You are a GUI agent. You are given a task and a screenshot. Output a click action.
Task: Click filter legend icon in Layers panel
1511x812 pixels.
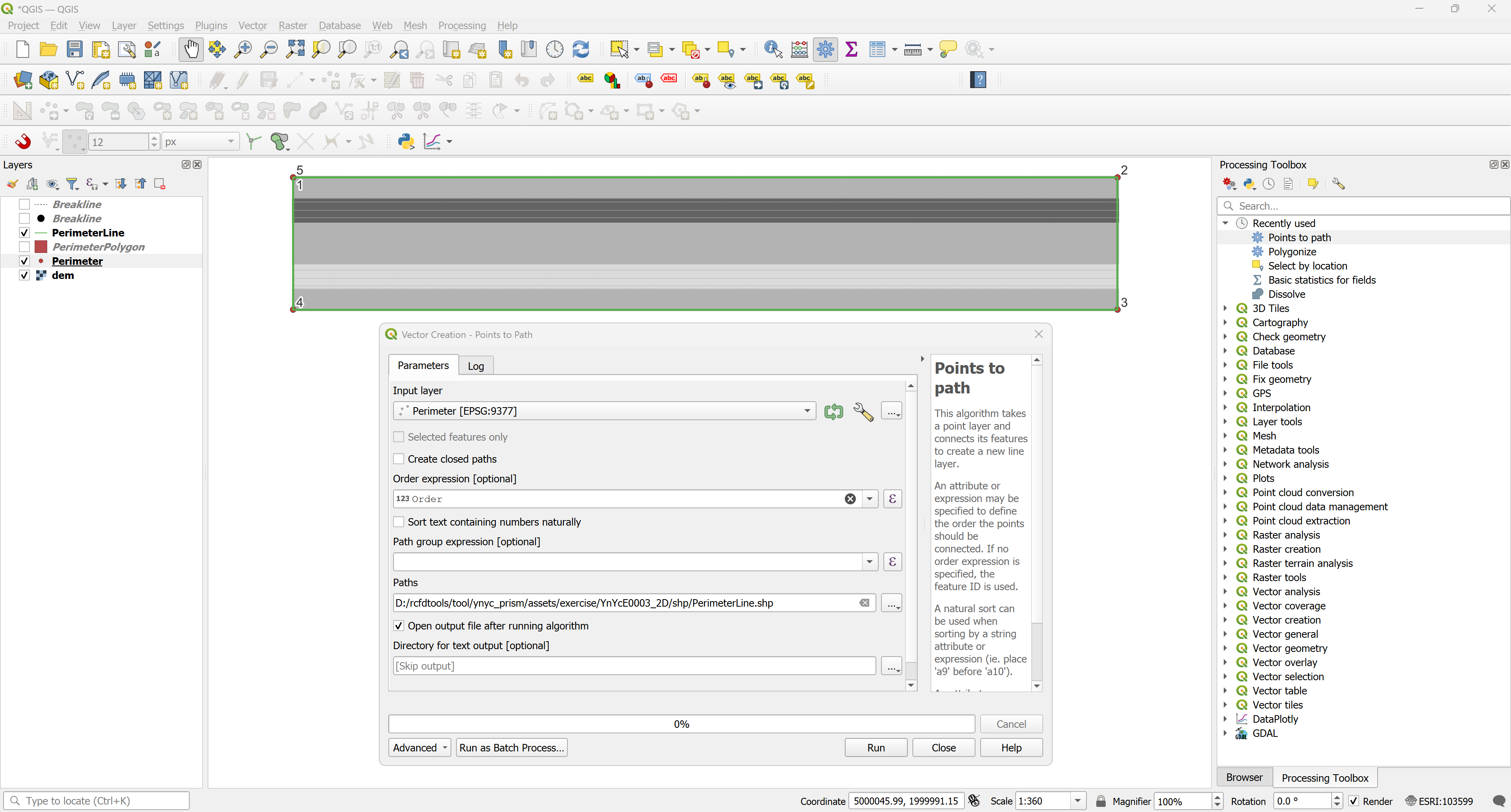tap(72, 184)
